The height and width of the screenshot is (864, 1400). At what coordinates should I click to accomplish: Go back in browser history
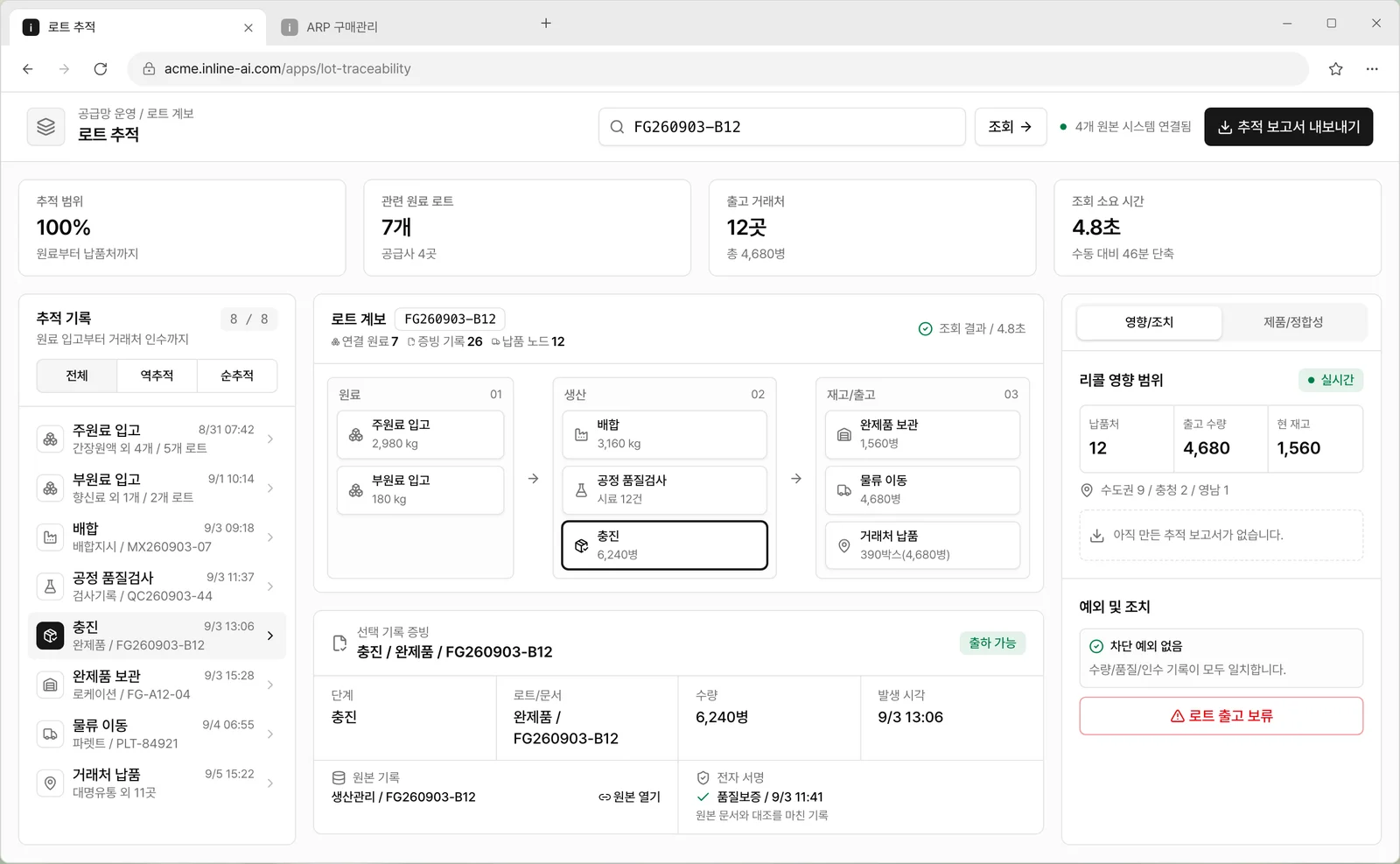[28, 68]
